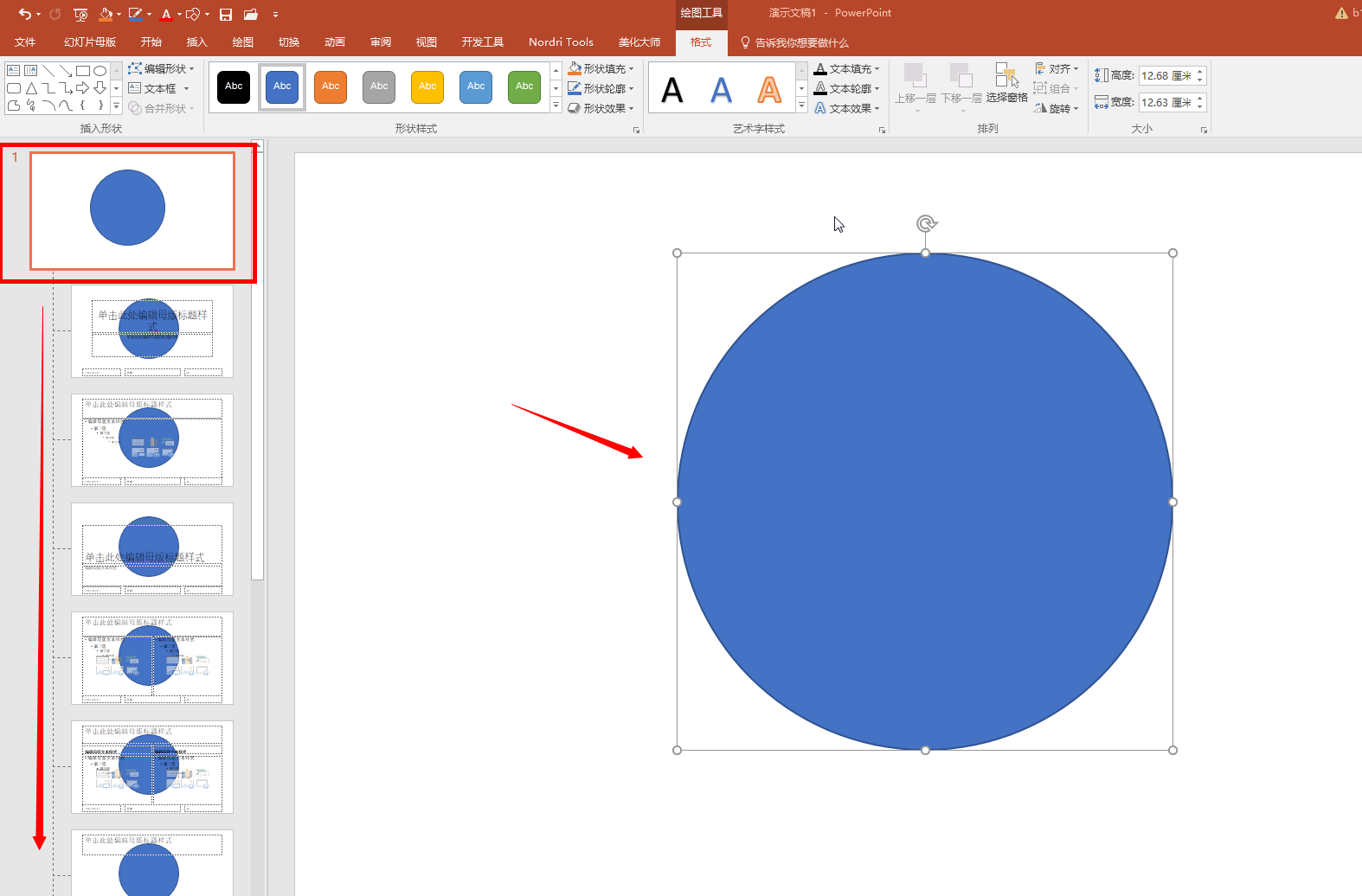
Task: Select the rectangle shape
Action: coord(83,71)
